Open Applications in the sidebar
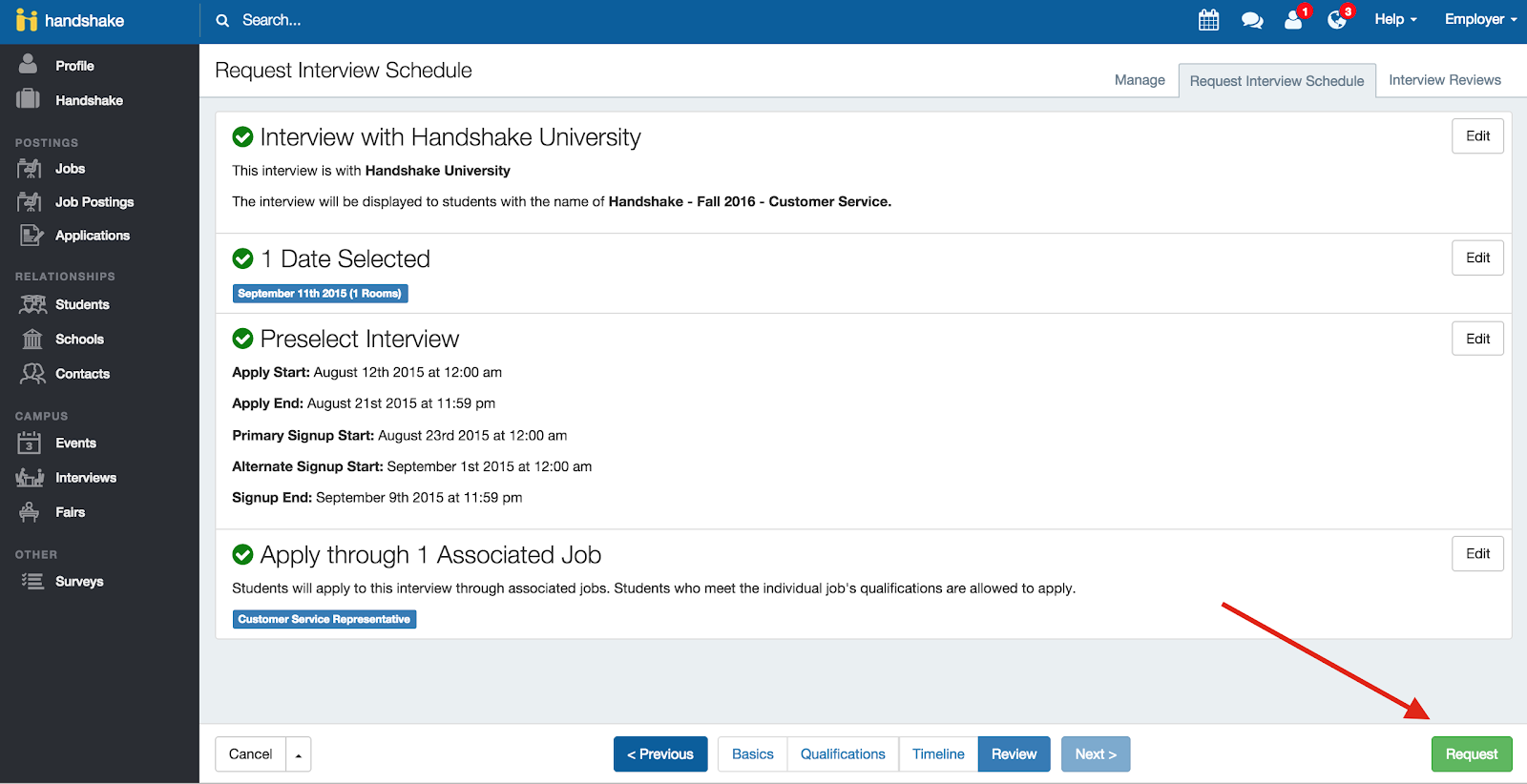Screen dimensions: 1527x784 click(93, 236)
